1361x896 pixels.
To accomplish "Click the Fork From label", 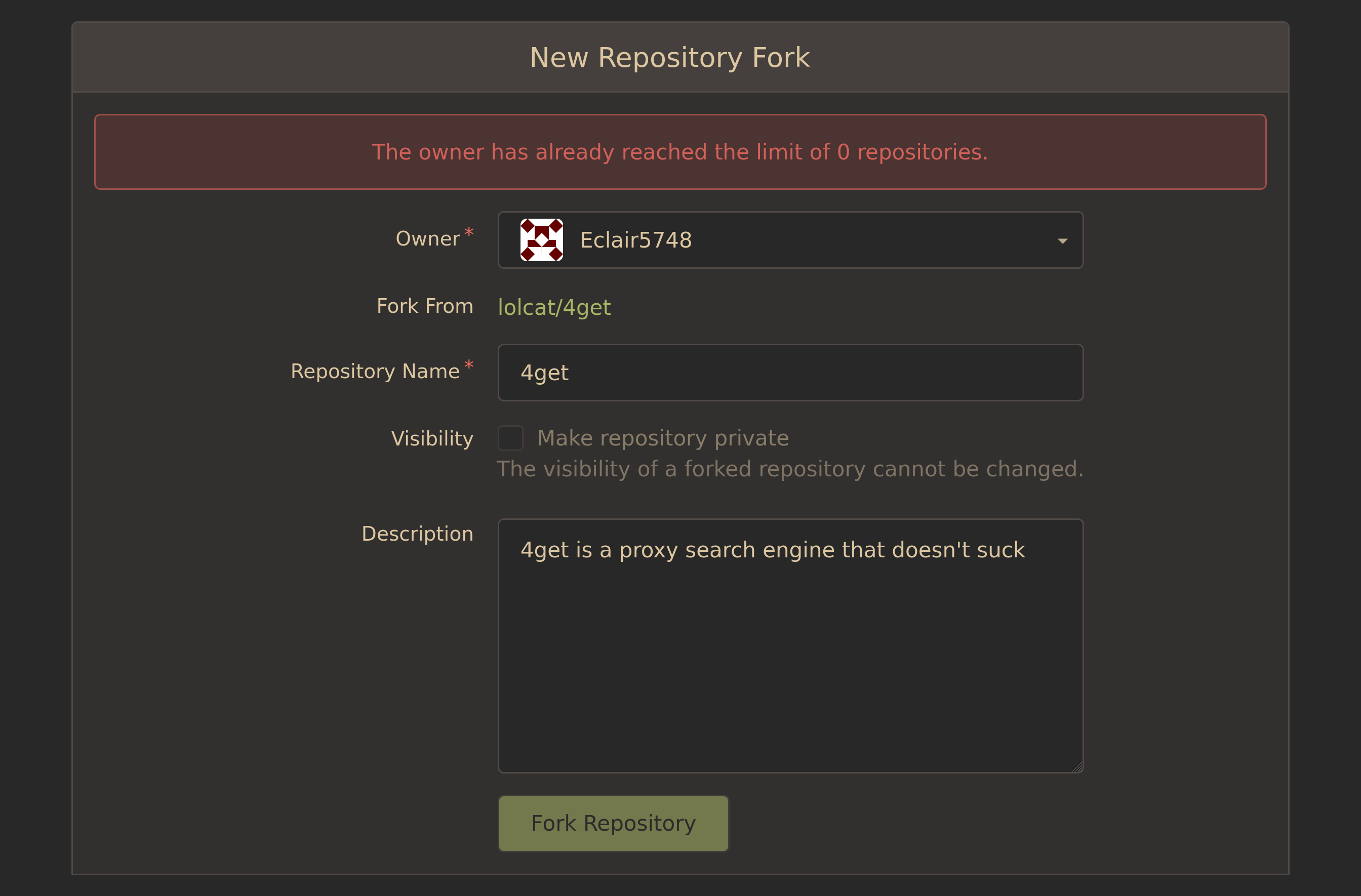I will point(424,306).
